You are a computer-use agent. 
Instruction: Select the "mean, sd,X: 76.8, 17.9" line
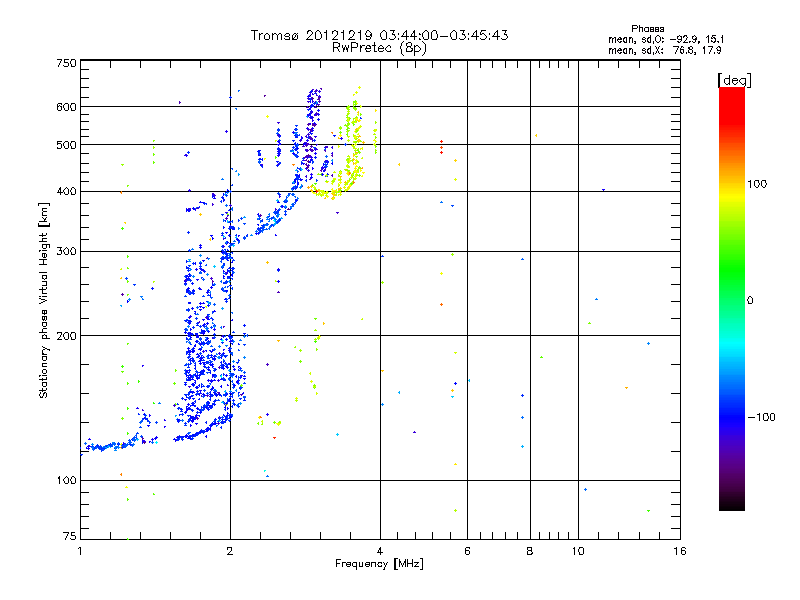tap(664, 50)
